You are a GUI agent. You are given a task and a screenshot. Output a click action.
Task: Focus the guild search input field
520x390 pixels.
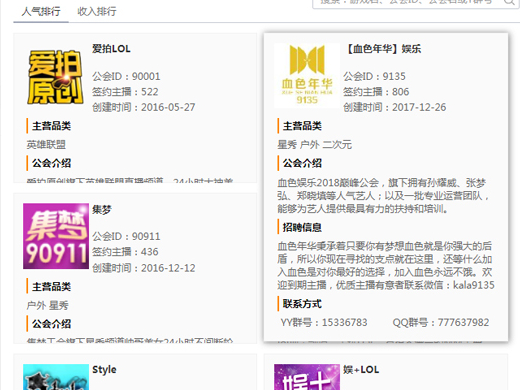(x=416, y=3)
